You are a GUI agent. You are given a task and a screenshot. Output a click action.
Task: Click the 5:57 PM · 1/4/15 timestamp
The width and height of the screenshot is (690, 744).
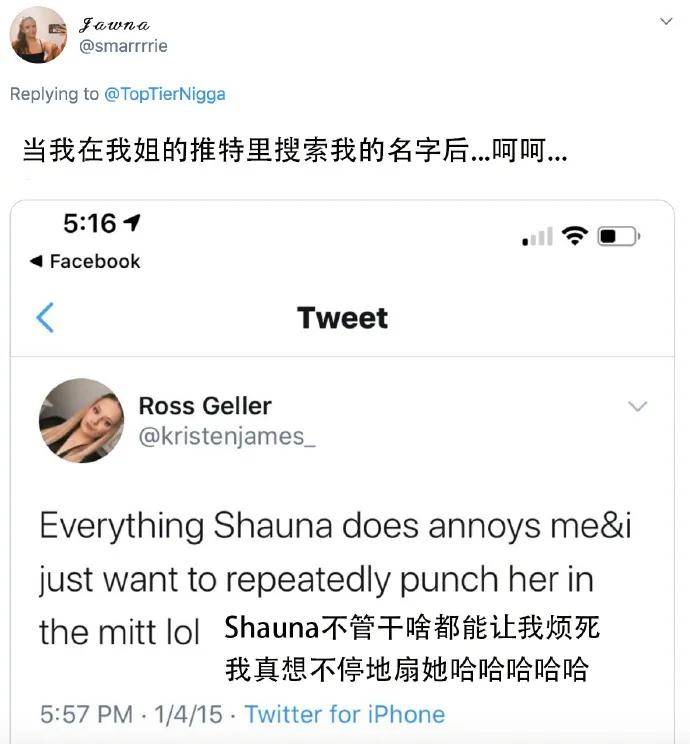point(131,714)
